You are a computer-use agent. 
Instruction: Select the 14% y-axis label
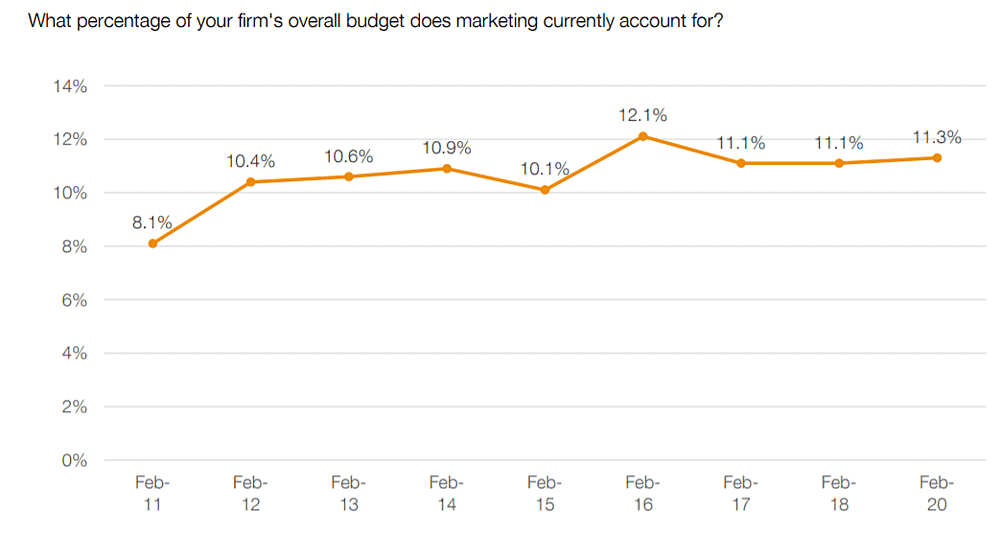pos(70,86)
